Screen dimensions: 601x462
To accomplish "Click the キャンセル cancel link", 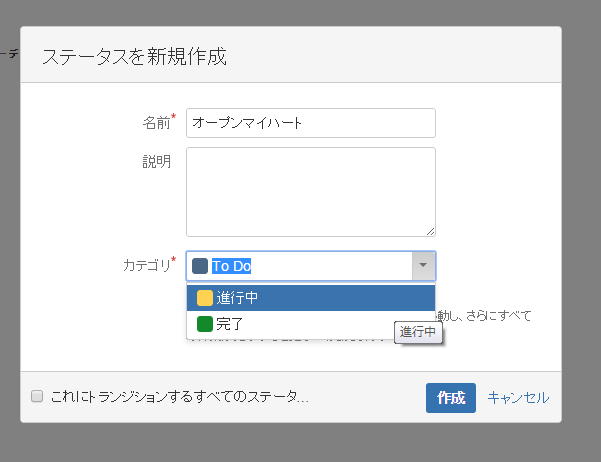I will [518, 398].
